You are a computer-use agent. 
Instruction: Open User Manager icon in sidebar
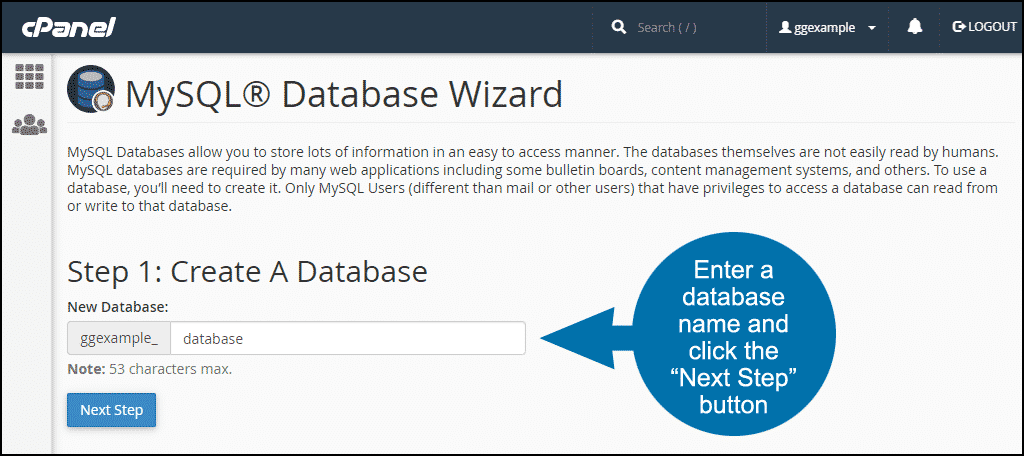point(29,125)
